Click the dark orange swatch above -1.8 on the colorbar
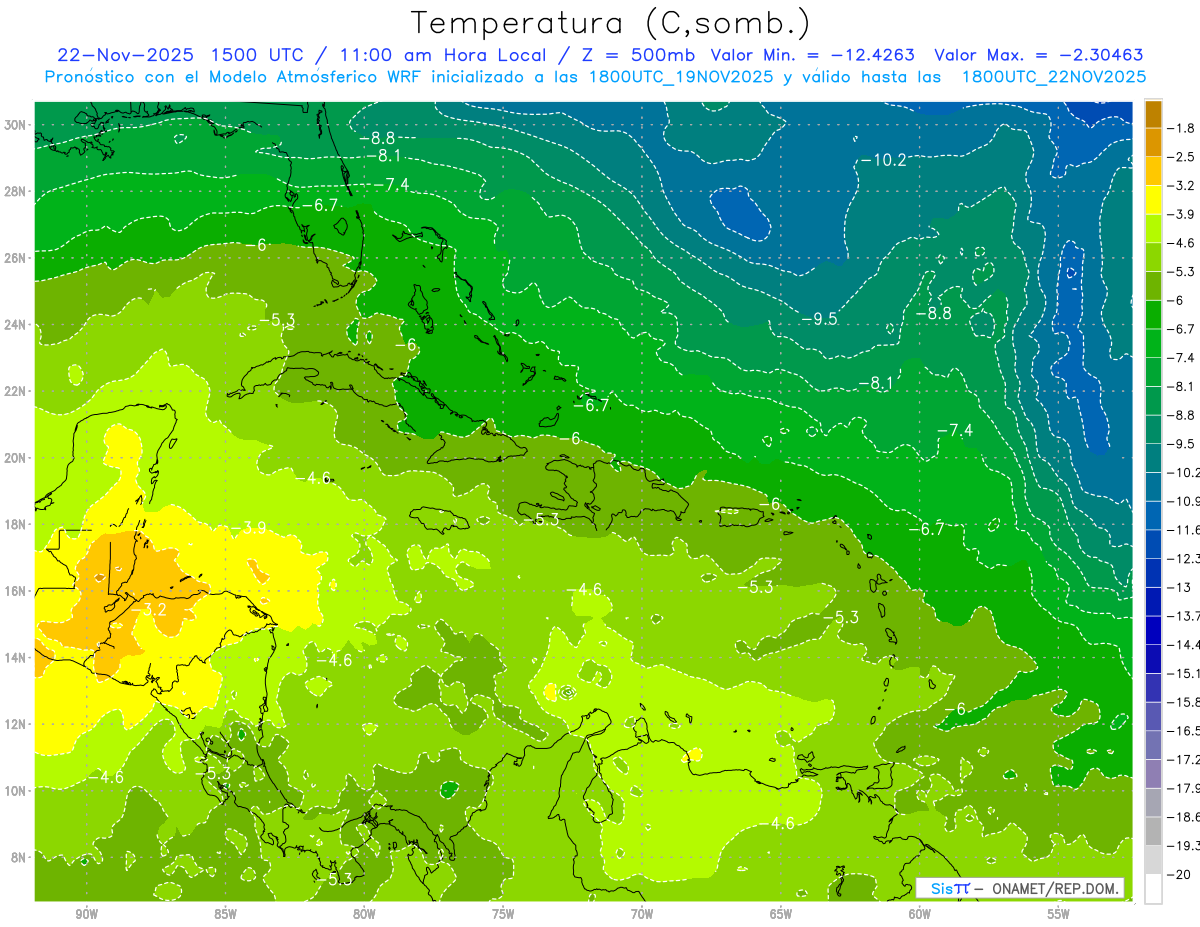This screenshot has width=1200, height=927. 1153,114
